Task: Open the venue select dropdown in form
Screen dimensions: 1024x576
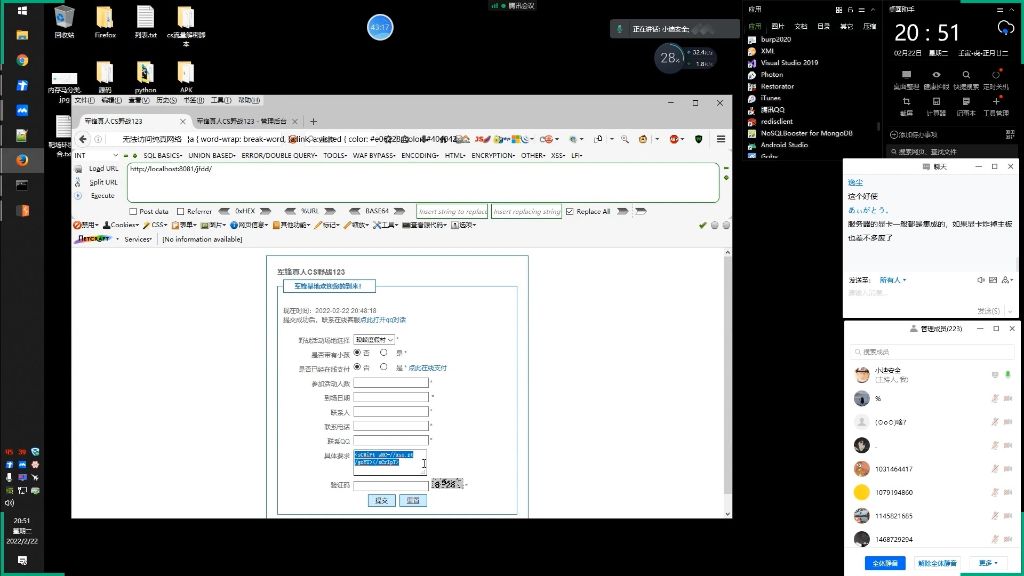Action: coord(374,340)
